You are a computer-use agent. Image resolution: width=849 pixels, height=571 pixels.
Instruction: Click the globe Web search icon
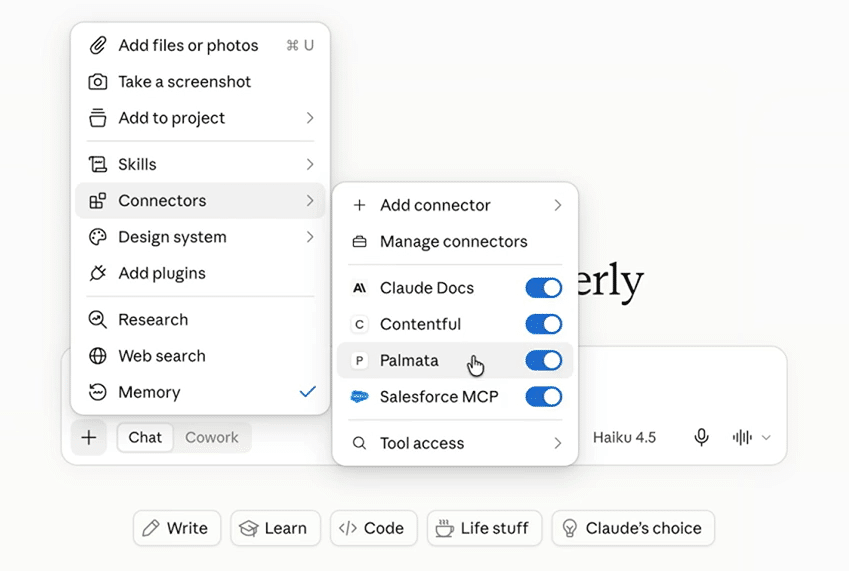(x=97, y=356)
